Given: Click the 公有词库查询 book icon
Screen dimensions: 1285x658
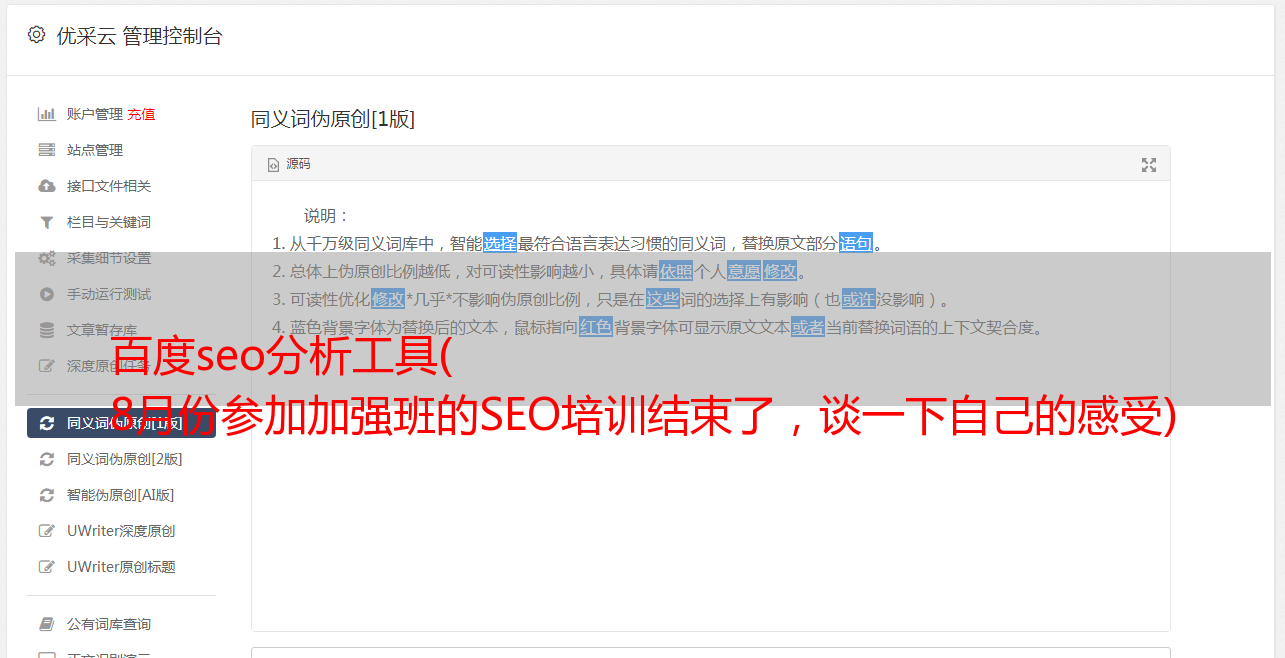Looking at the screenshot, I should coord(46,624).
